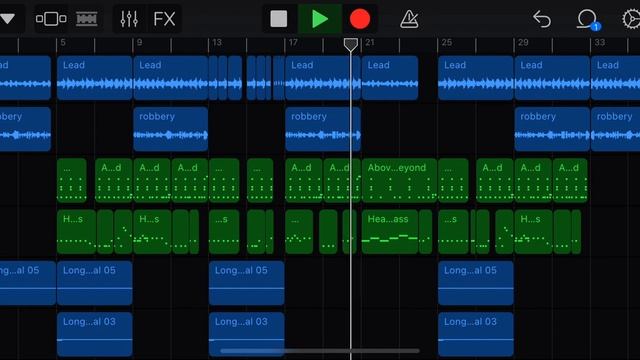Stop playback with the square stop button
640x360 pixels.
(x=279, y=19)
